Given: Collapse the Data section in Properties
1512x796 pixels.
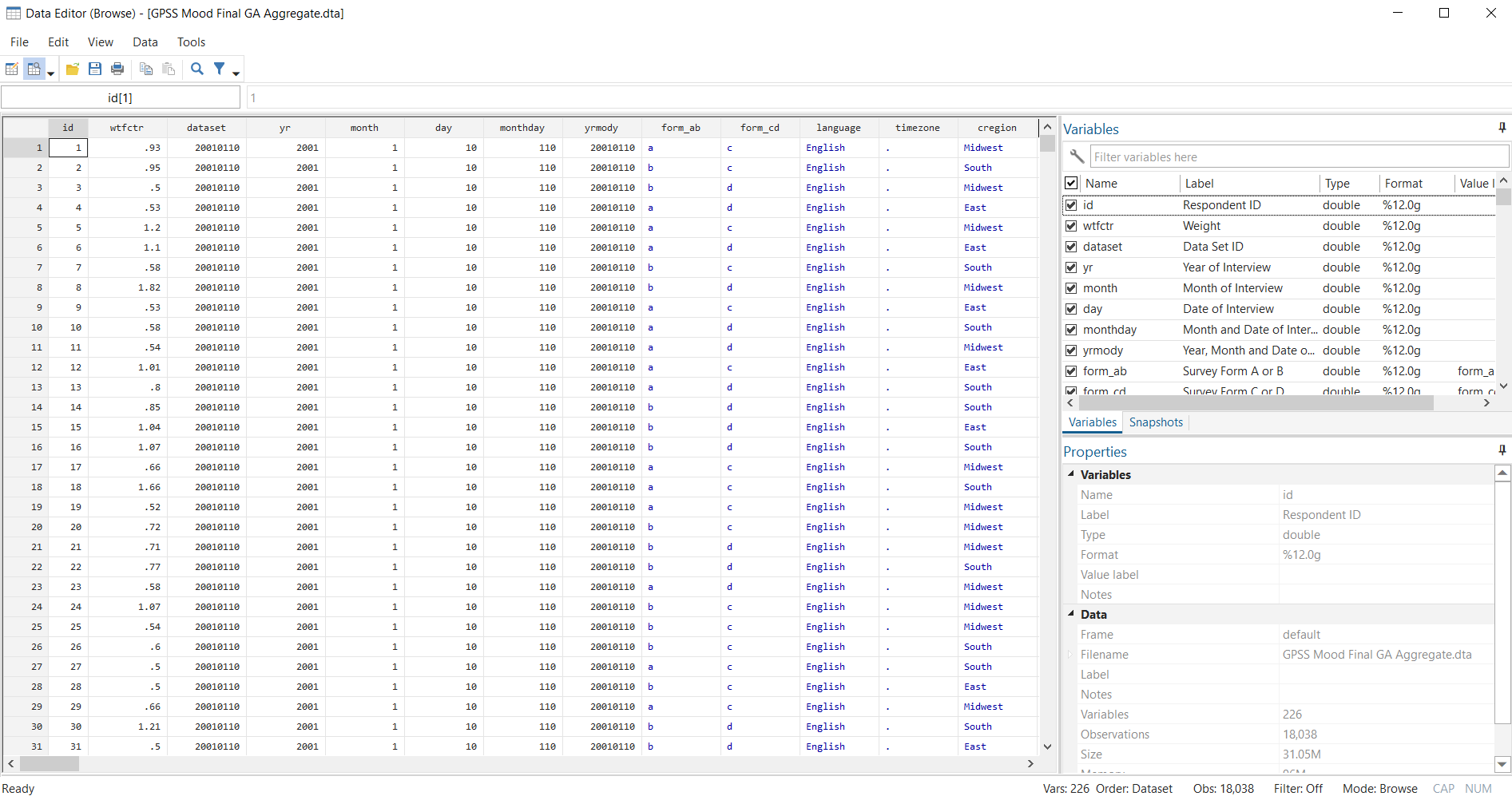Looking at the screenshot, I should point(1071,614).
